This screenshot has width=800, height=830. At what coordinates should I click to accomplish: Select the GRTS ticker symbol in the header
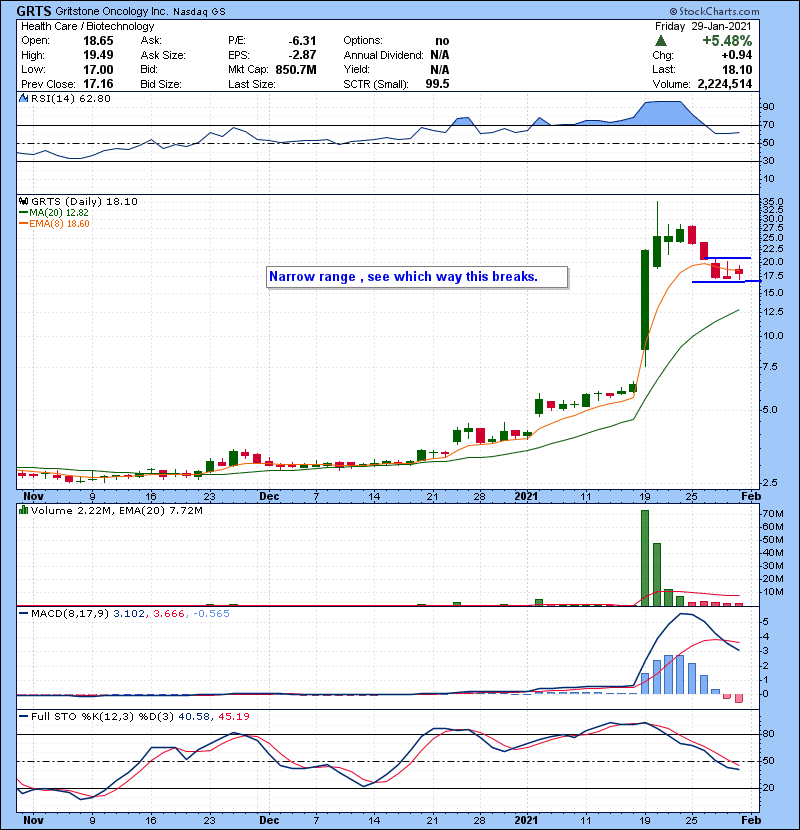tap(34, 11)
